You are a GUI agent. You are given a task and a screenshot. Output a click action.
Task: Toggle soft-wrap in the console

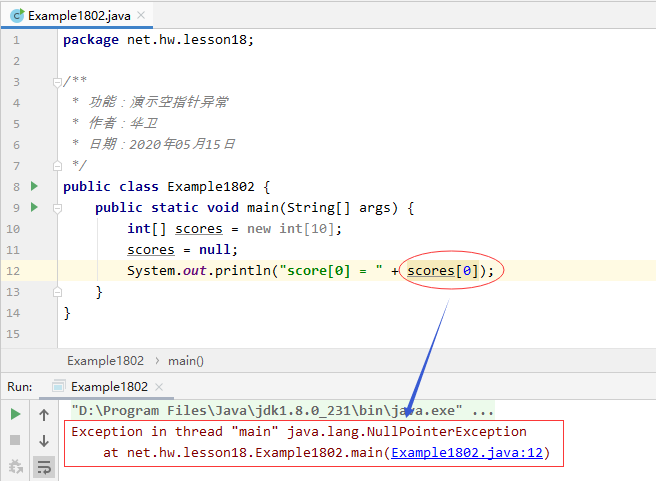tap(44, 467)
